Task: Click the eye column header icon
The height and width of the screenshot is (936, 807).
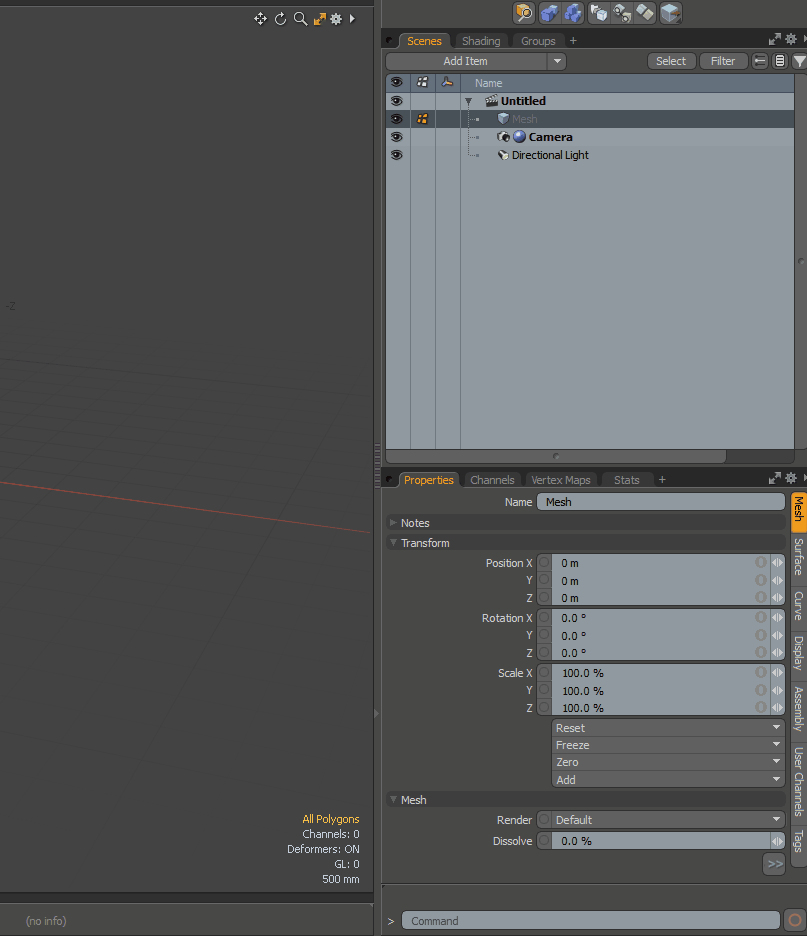Action: (396, 82)
